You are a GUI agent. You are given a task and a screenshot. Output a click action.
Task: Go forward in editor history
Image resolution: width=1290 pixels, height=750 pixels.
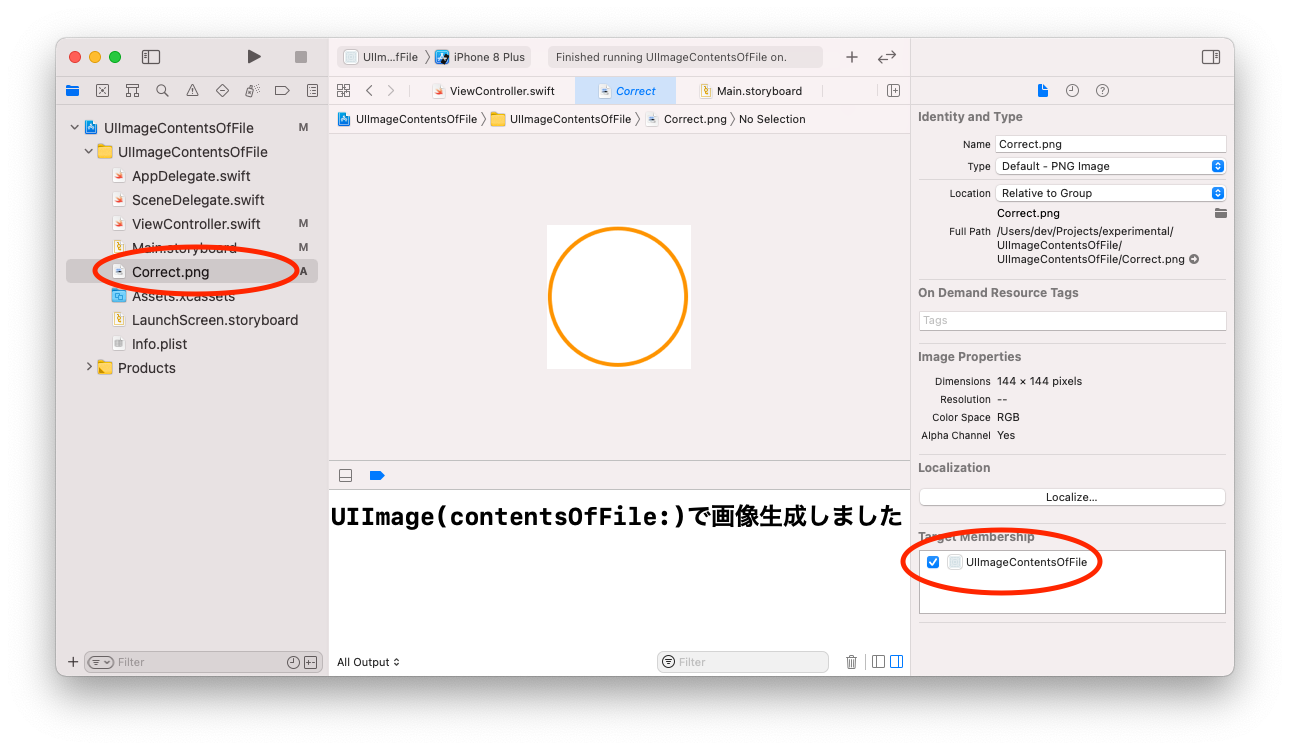(391, 90)
